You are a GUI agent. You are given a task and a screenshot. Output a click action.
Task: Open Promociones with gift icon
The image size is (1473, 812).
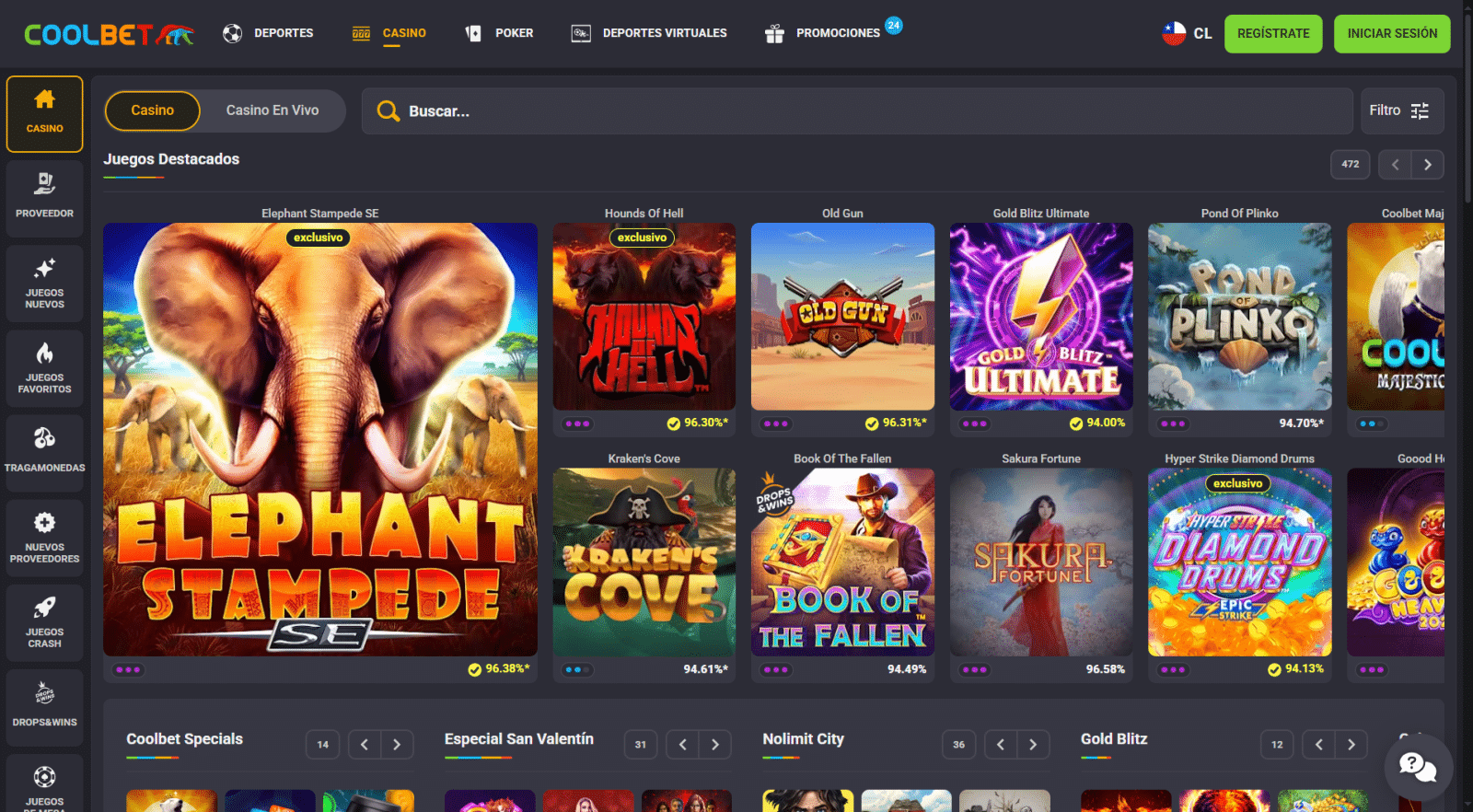tap(822, 33)
